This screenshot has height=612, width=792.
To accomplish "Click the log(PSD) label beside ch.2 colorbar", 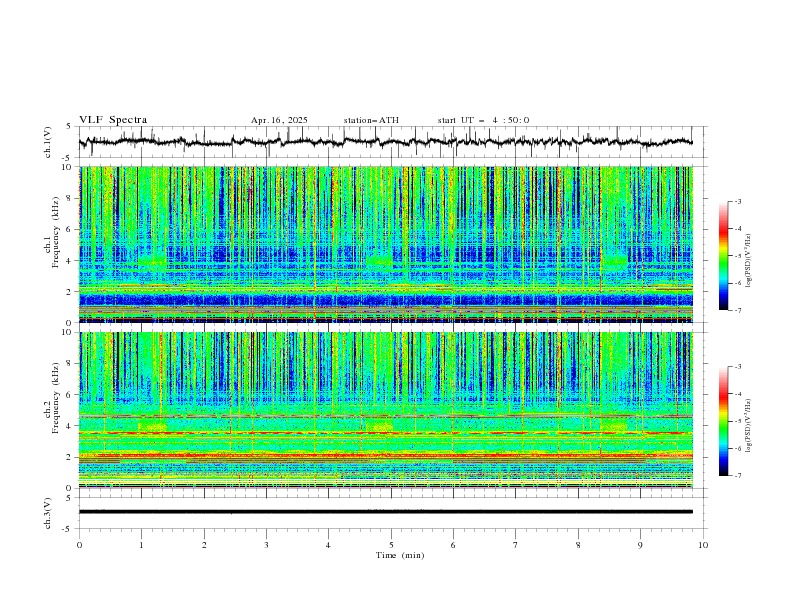I will pyautogui.click(x=749, y=425).
